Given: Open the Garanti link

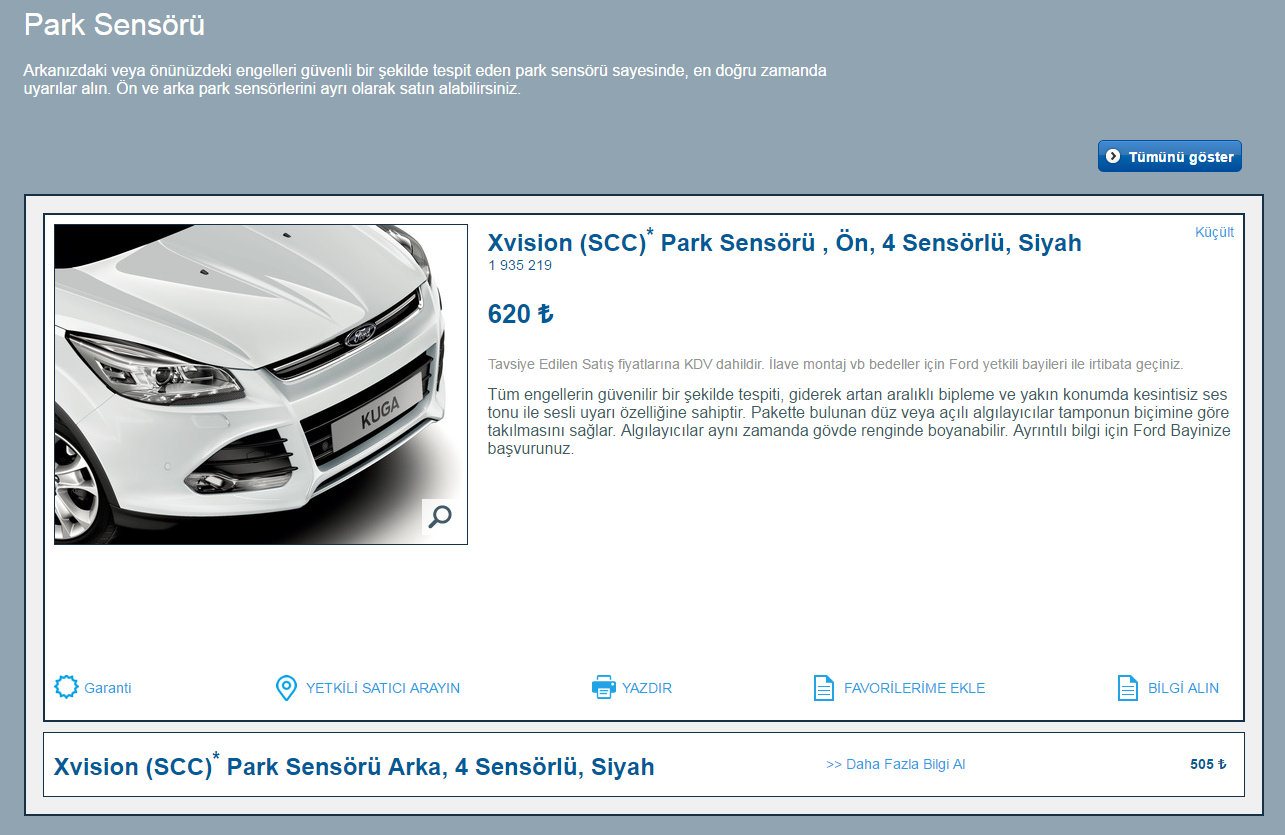Looking at the screenshot, I should [108, 688].
